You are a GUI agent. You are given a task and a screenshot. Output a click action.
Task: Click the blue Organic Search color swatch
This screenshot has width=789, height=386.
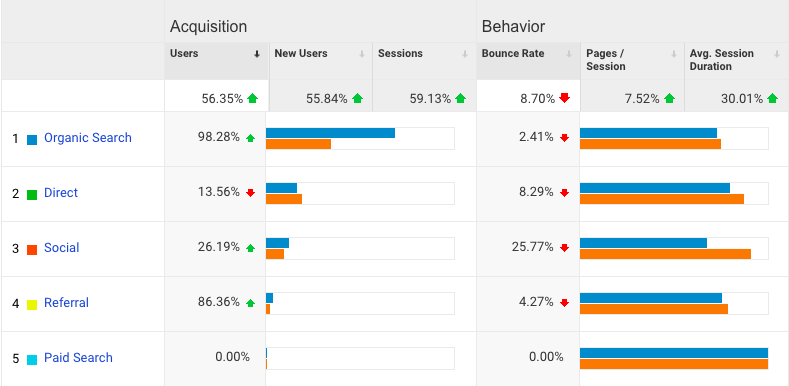tap(32, 140)
